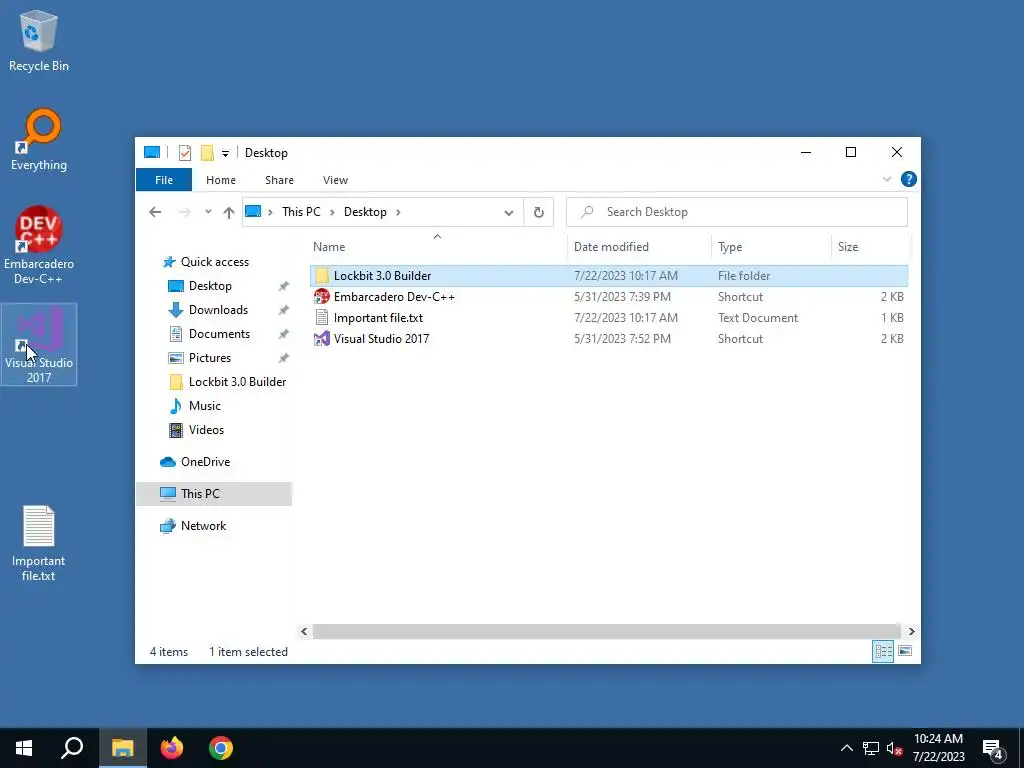
Task: Click Quick access in the navigation pane
Action: coord(206,262)
